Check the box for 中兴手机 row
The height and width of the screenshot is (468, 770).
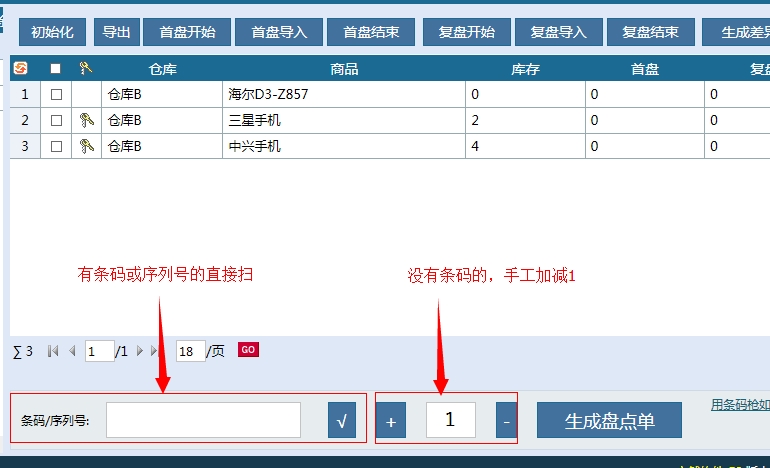click(x=56, y=146)
